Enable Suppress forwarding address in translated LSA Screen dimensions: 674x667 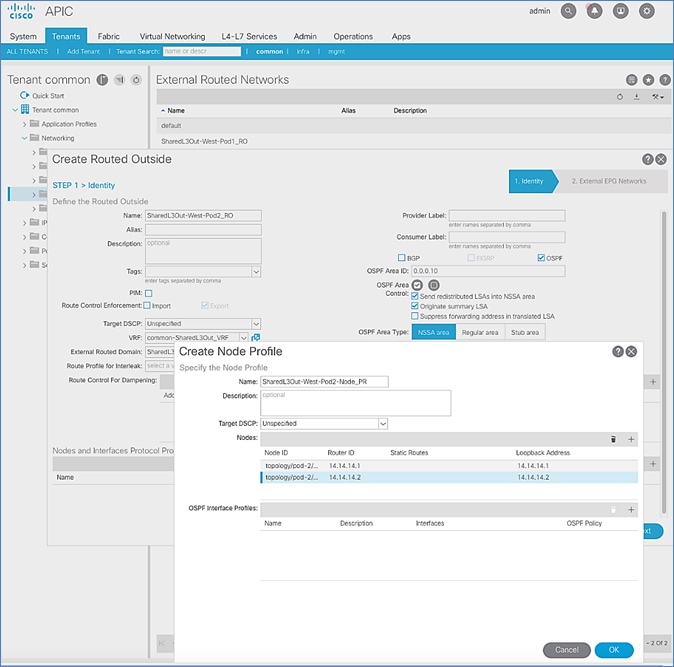415,316
